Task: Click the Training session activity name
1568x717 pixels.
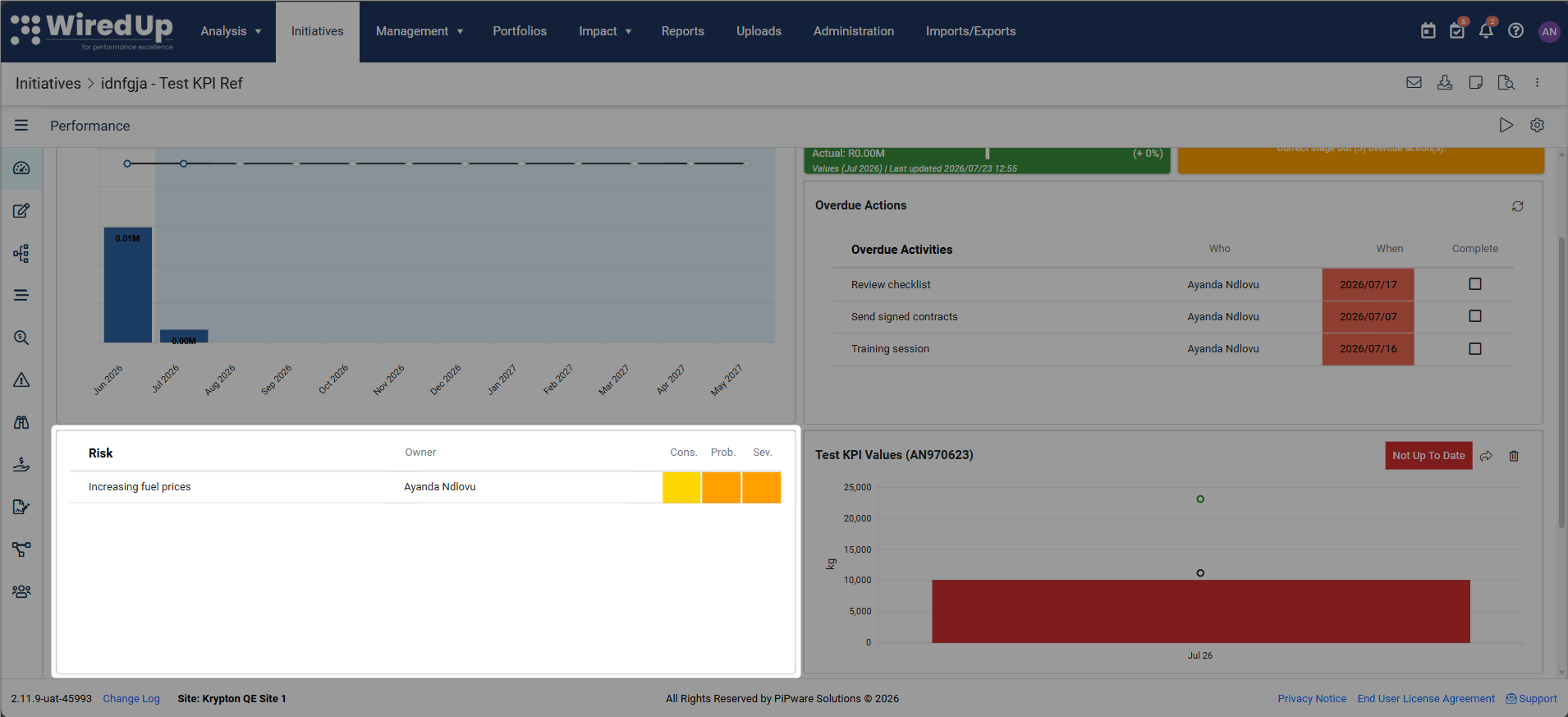Action: pyautogui.click(x=890, y=349)
